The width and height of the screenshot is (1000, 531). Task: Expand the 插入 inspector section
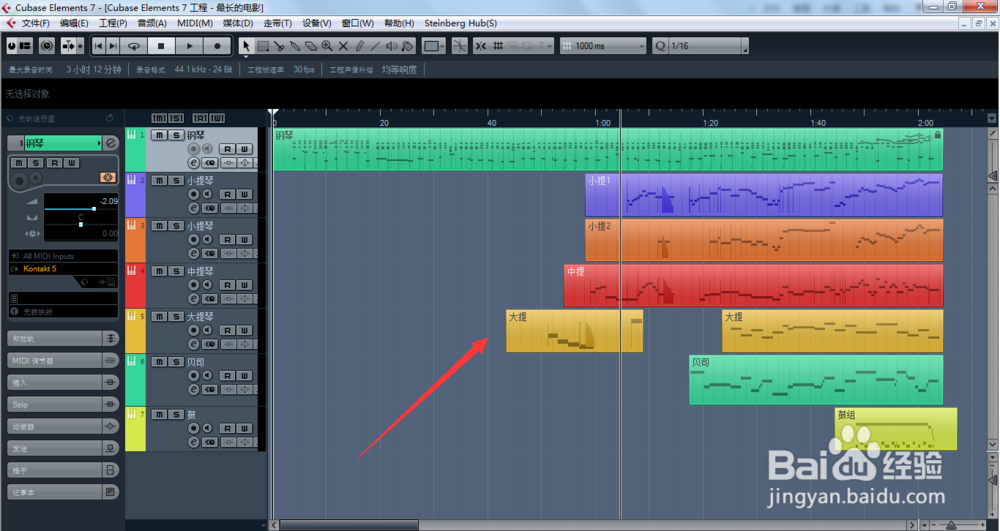pos(63,382)
